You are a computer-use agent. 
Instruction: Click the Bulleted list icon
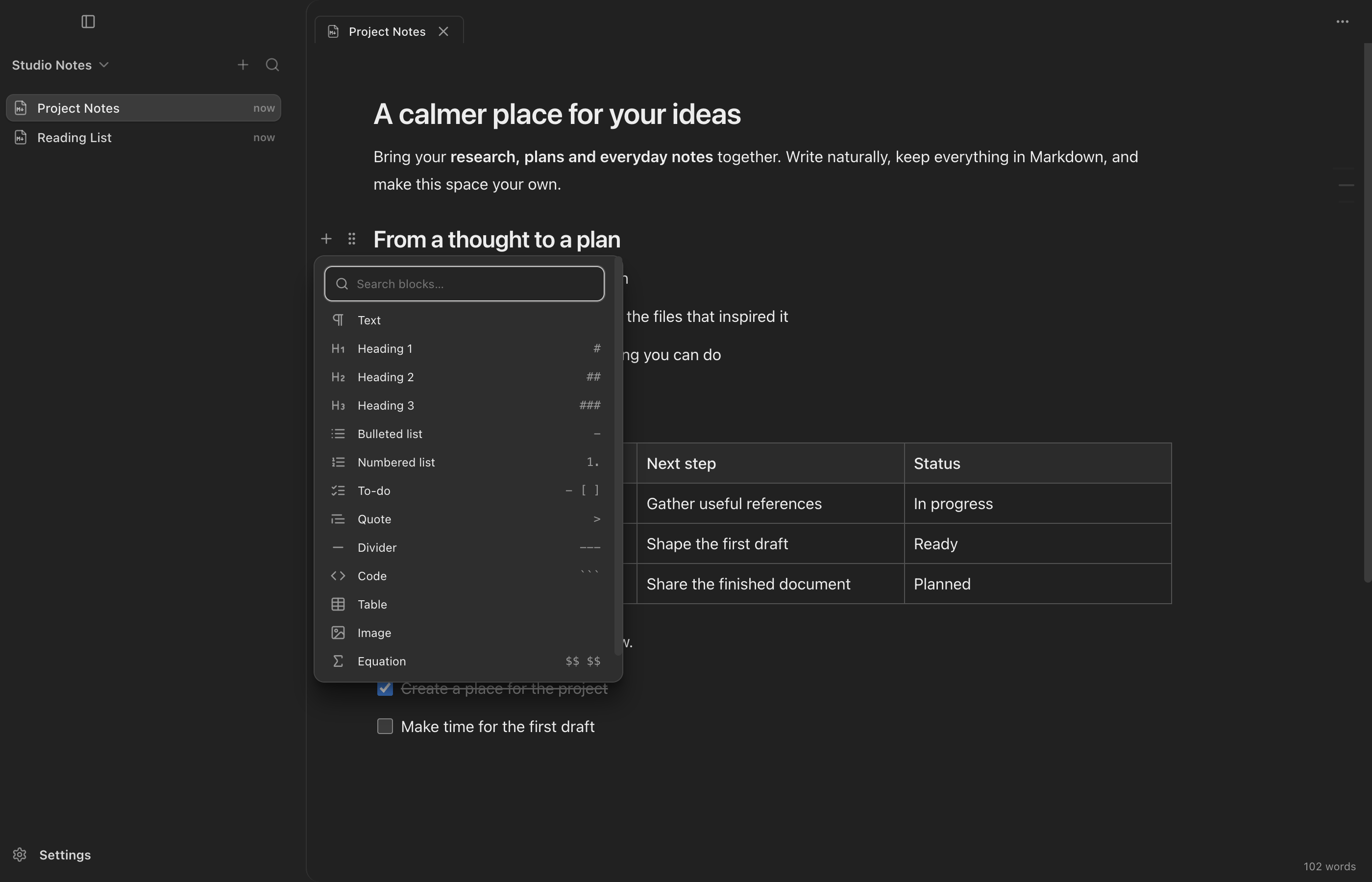tap(339, 434)
